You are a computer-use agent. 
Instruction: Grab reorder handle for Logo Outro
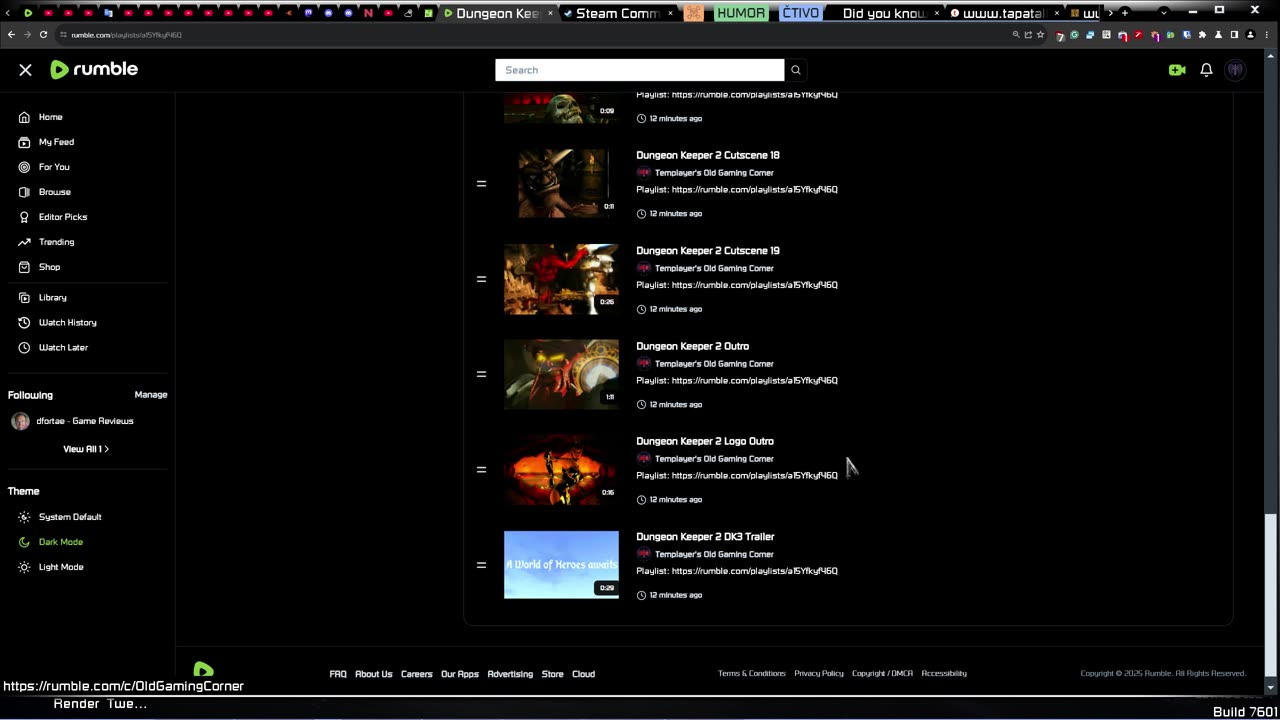point(481,470)
